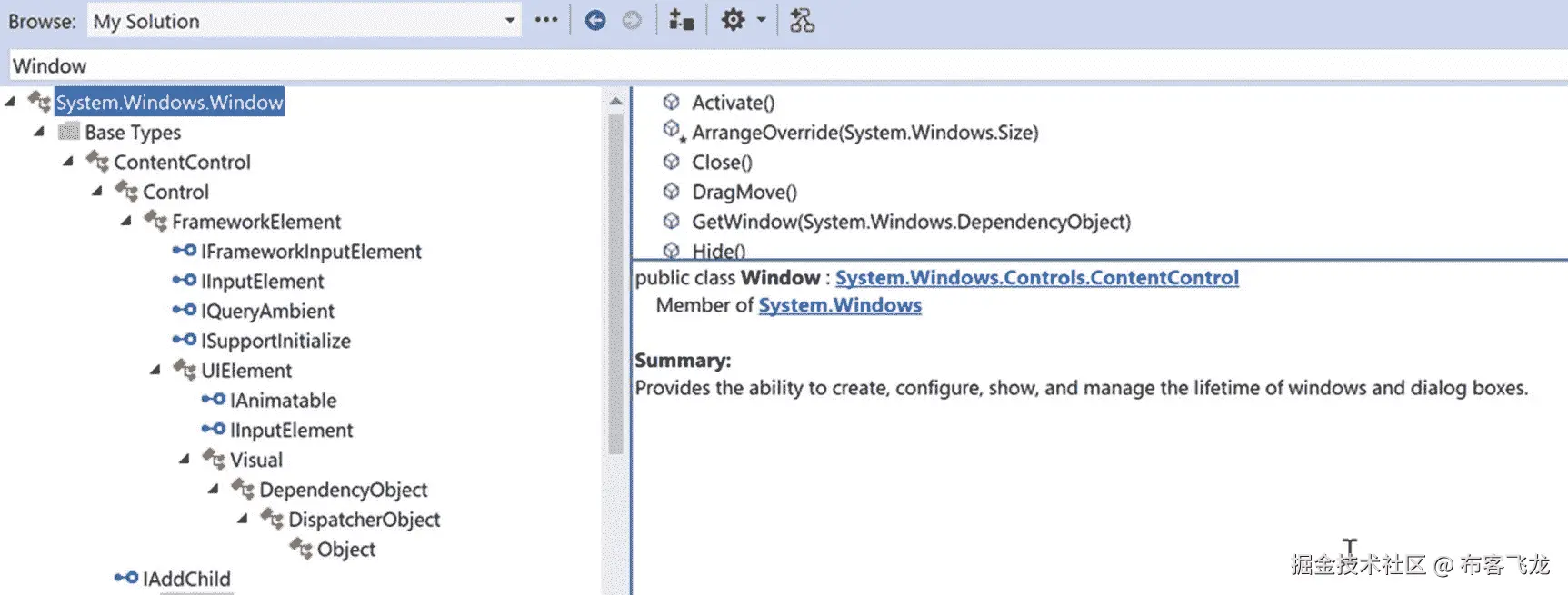
Task: Collapse the ContentControl node
Action: tap(68, 162)
